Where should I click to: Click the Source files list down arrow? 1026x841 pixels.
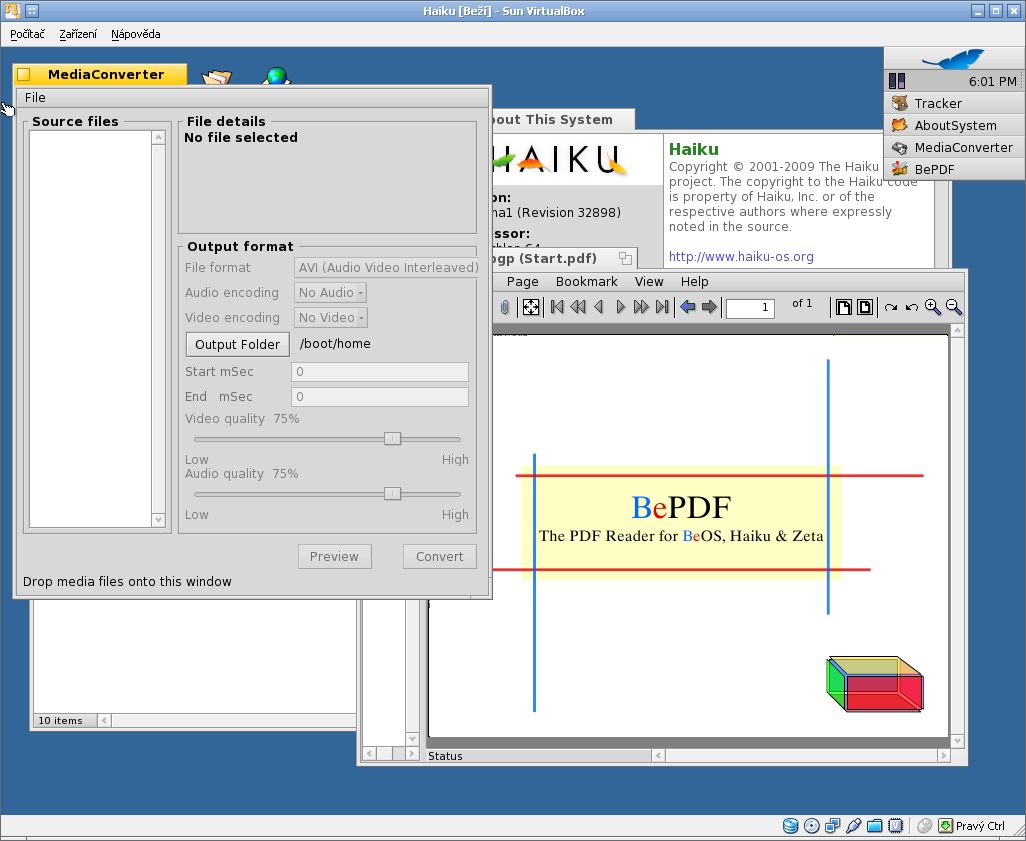(x=158, y=520)
